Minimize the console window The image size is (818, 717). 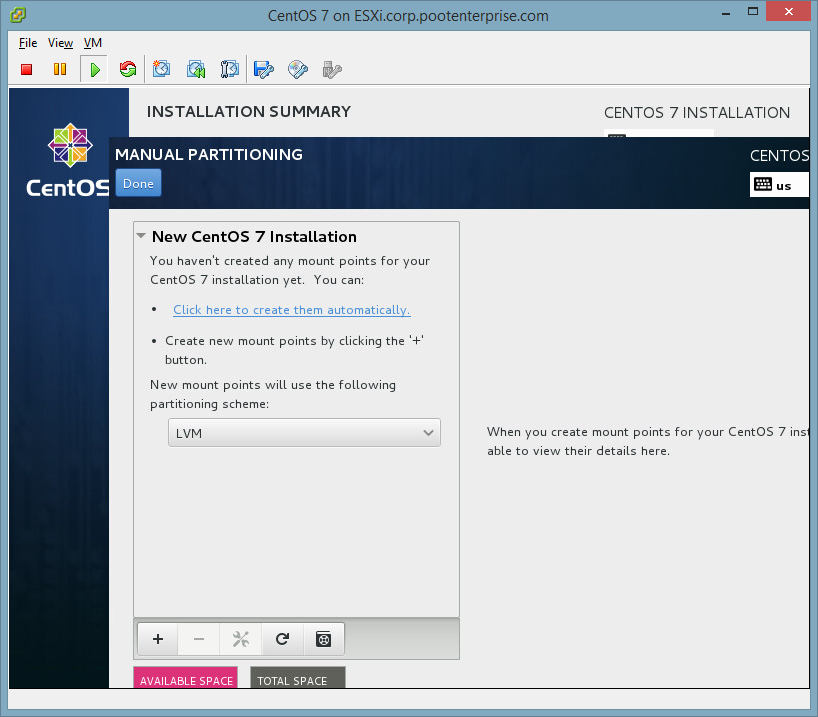coord(726,13)
